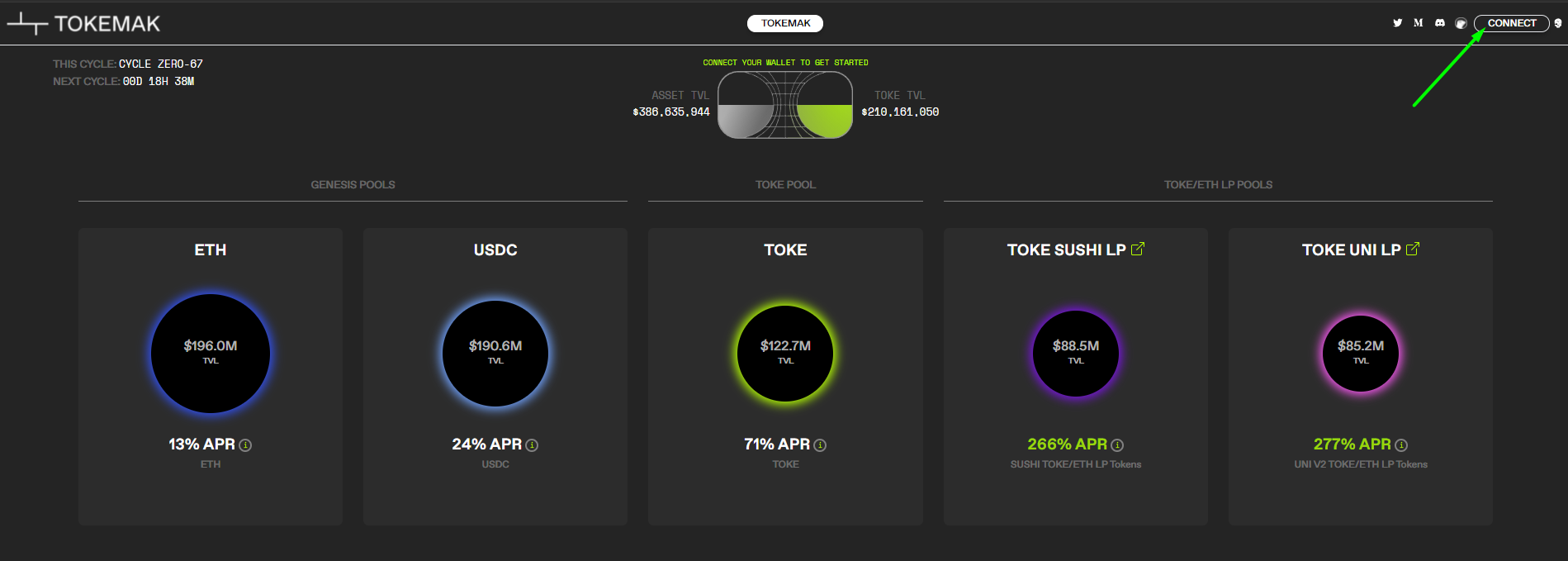Click 'SUSHI TOKE/ETH LP Tokens' caption
The width and height of the screenshot is (1568, 561).
click(1076, 464)
